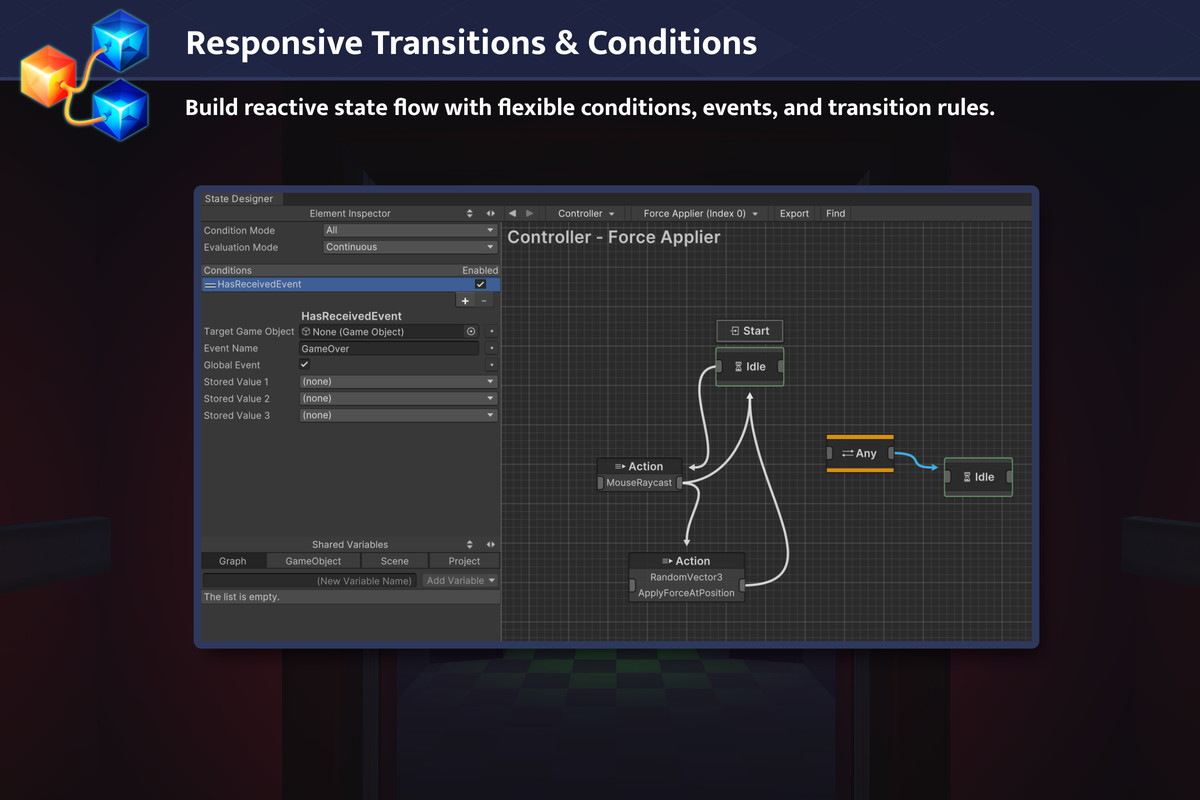Switch to the GameObject variables tab

coord(313,561)
